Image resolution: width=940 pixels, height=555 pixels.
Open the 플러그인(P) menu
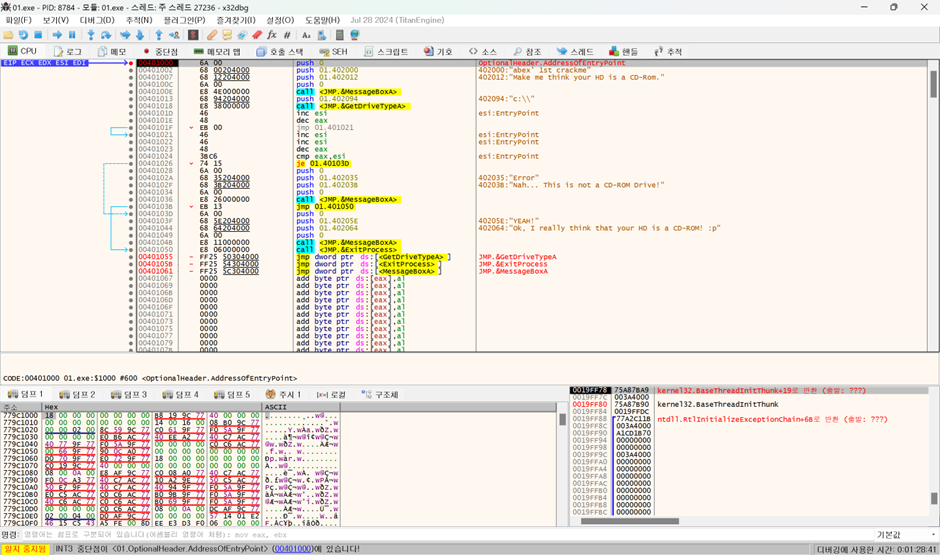(184, 20)
